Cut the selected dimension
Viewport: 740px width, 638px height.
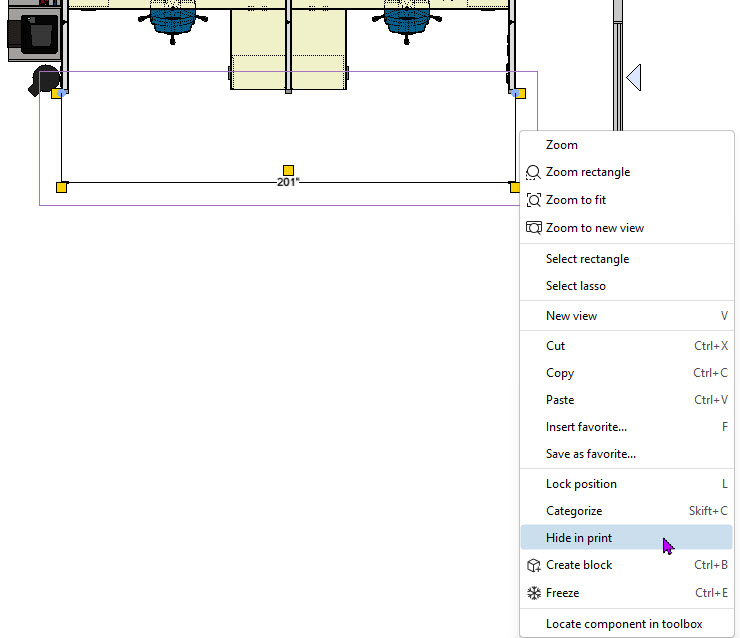[626, 346]
